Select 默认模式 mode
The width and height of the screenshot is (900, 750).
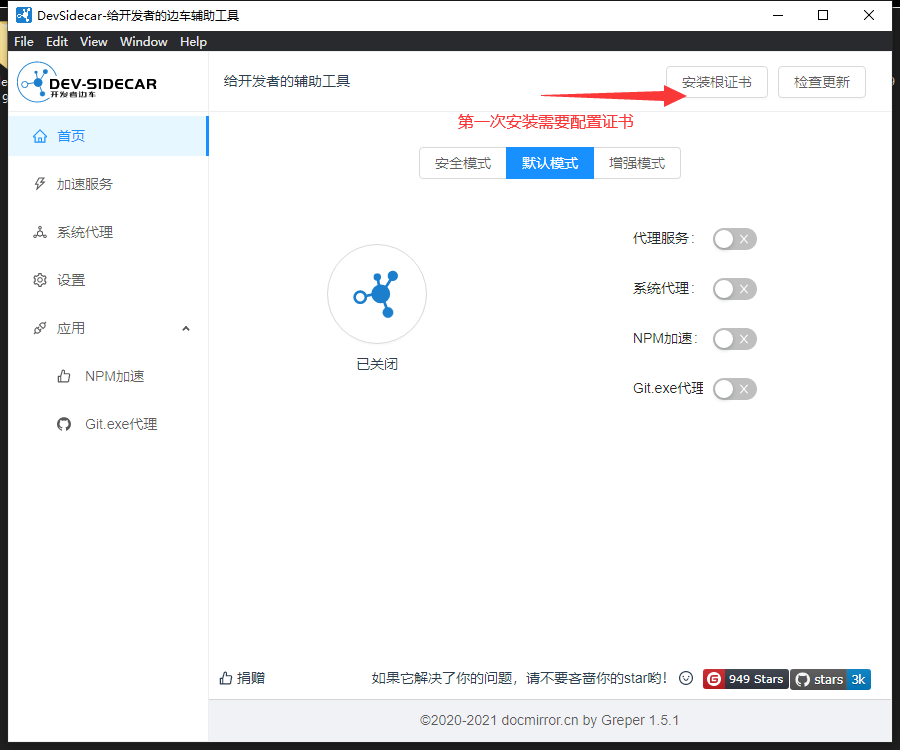click(550, 163)
